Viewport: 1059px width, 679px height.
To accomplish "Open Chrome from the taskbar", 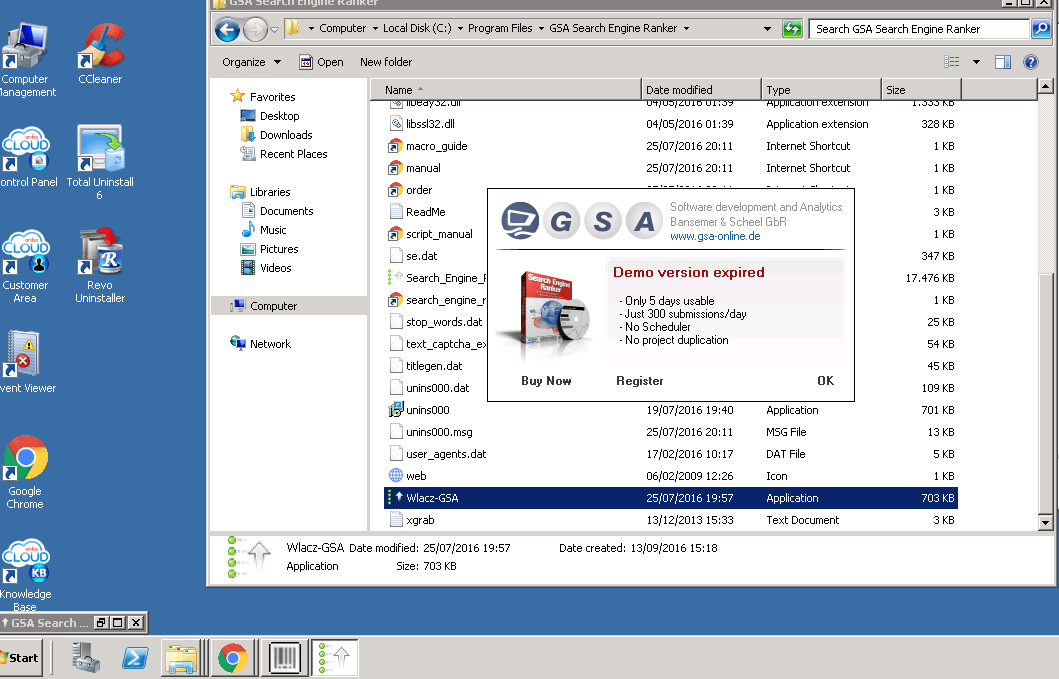I will (233, 658).
